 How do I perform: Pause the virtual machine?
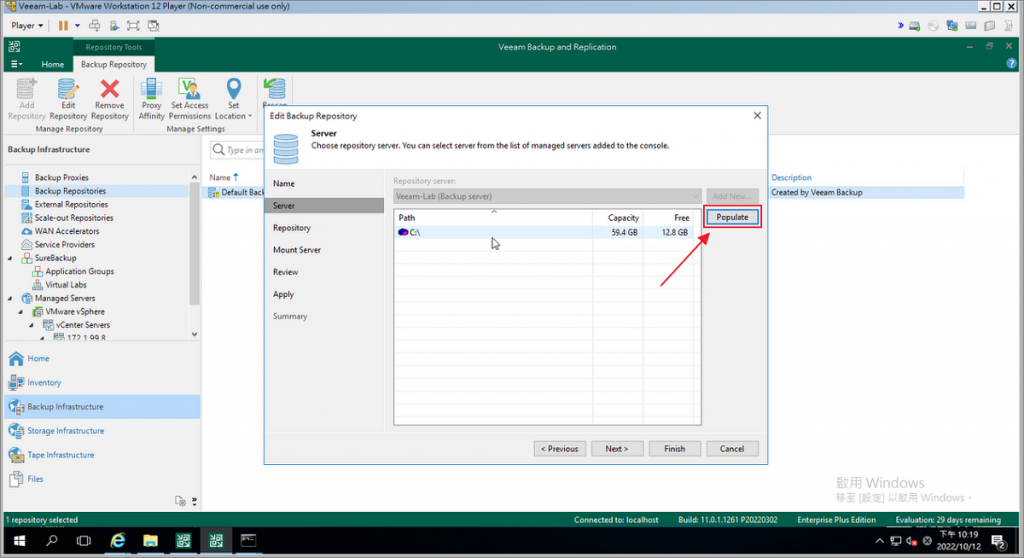click(63, 25)
